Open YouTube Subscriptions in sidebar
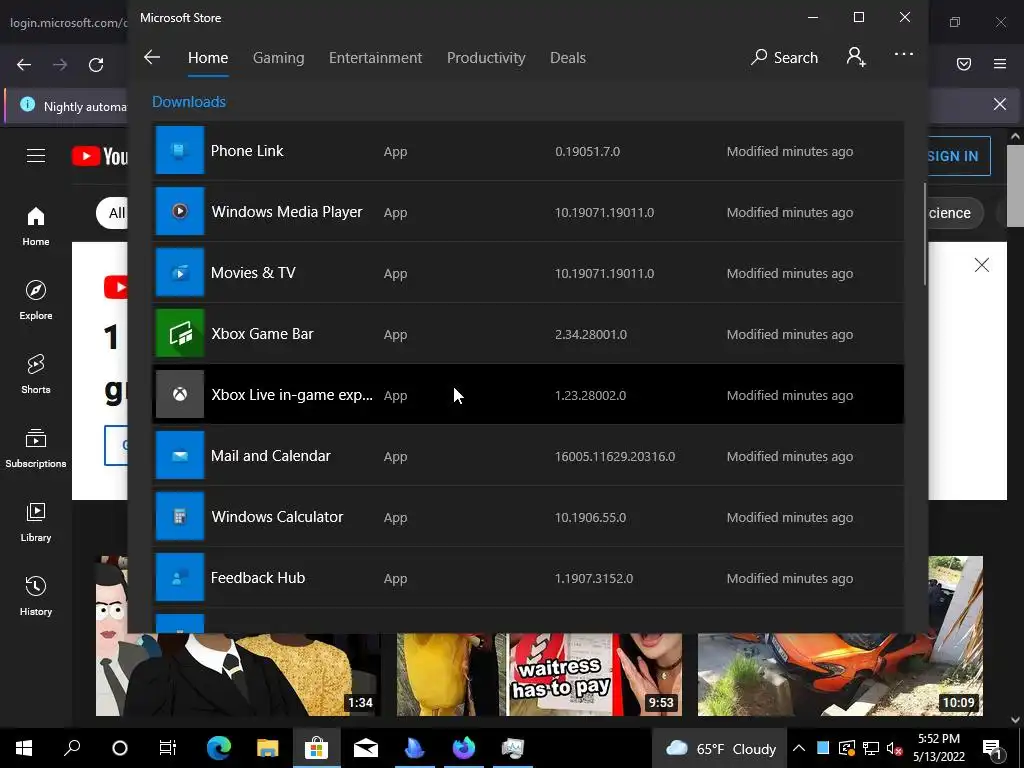This screenshot has width=1024, height=768. (x=36, y=448)
